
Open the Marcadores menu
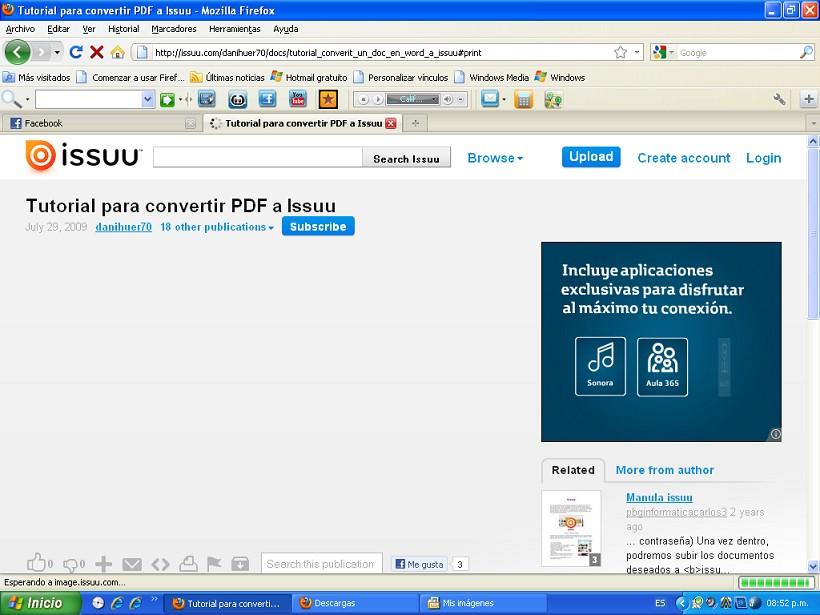174,29
